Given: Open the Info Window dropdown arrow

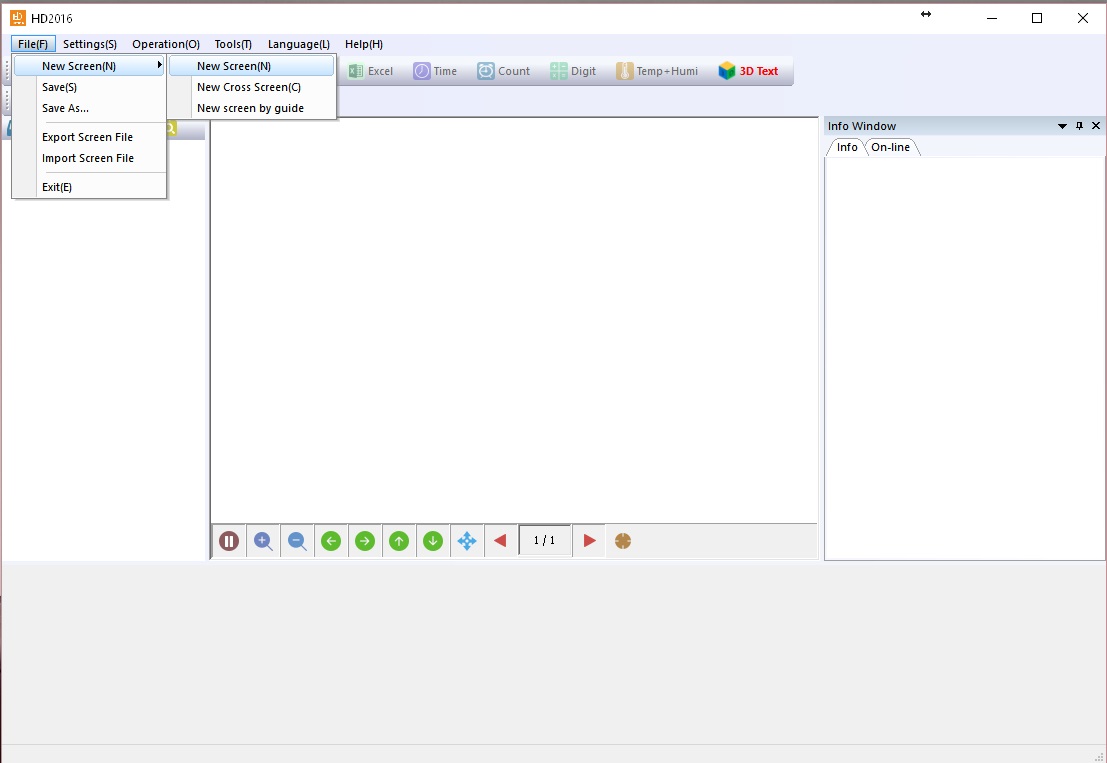Looking at the screenshot, I should (1062, 126).
